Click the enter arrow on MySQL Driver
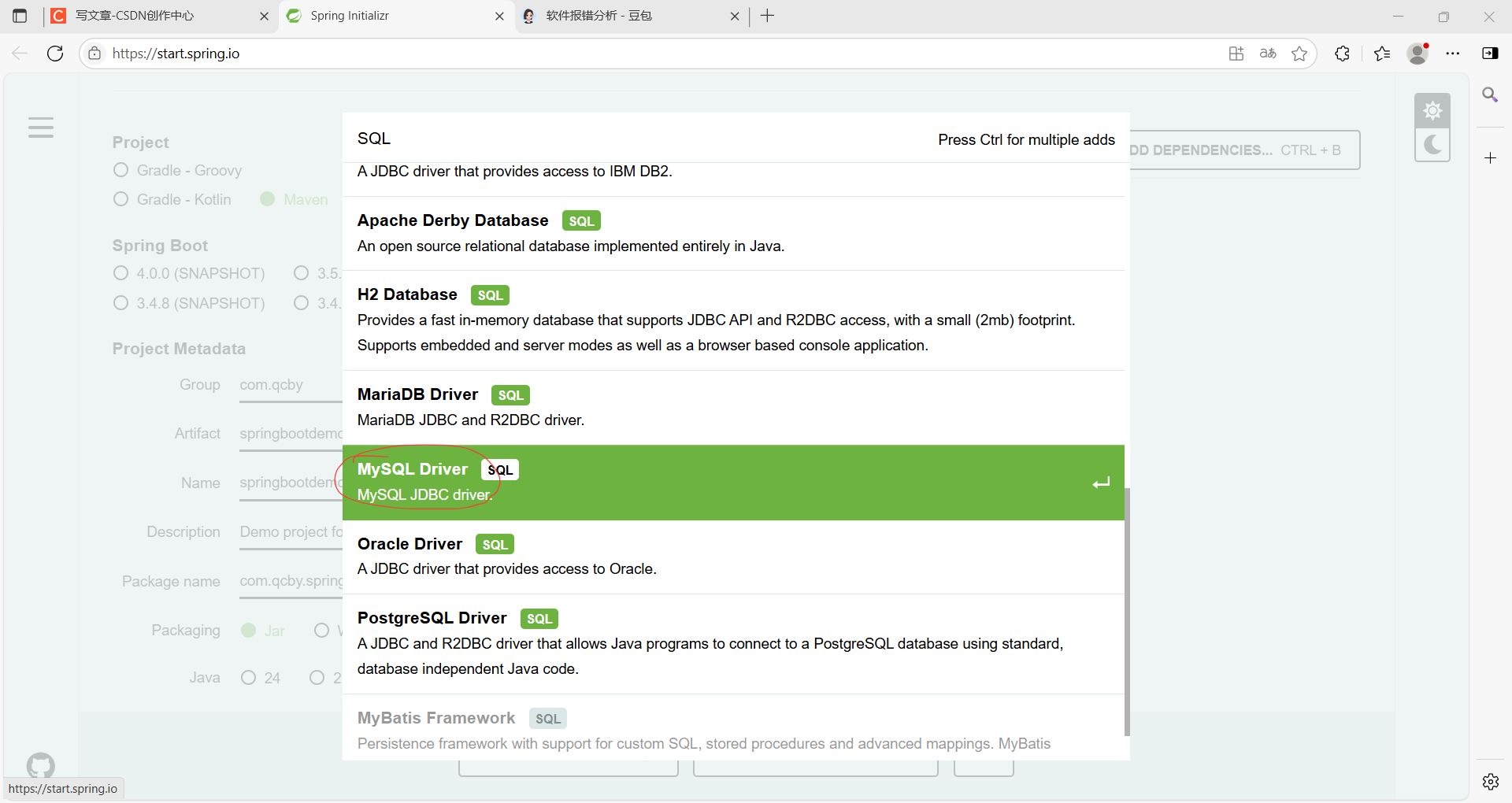Viewport: 1512px width, 803px height. (1101, 483)
